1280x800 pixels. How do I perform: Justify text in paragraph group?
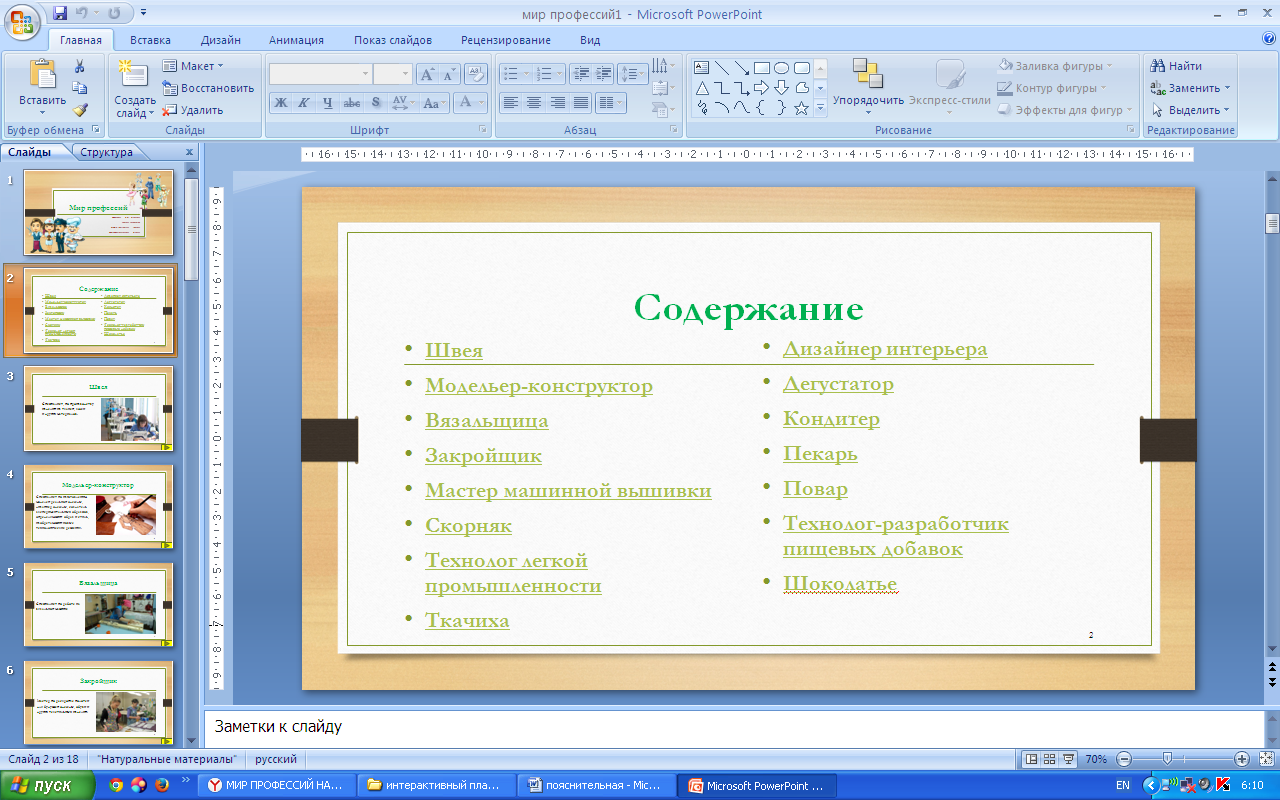(x=581, y=102)
